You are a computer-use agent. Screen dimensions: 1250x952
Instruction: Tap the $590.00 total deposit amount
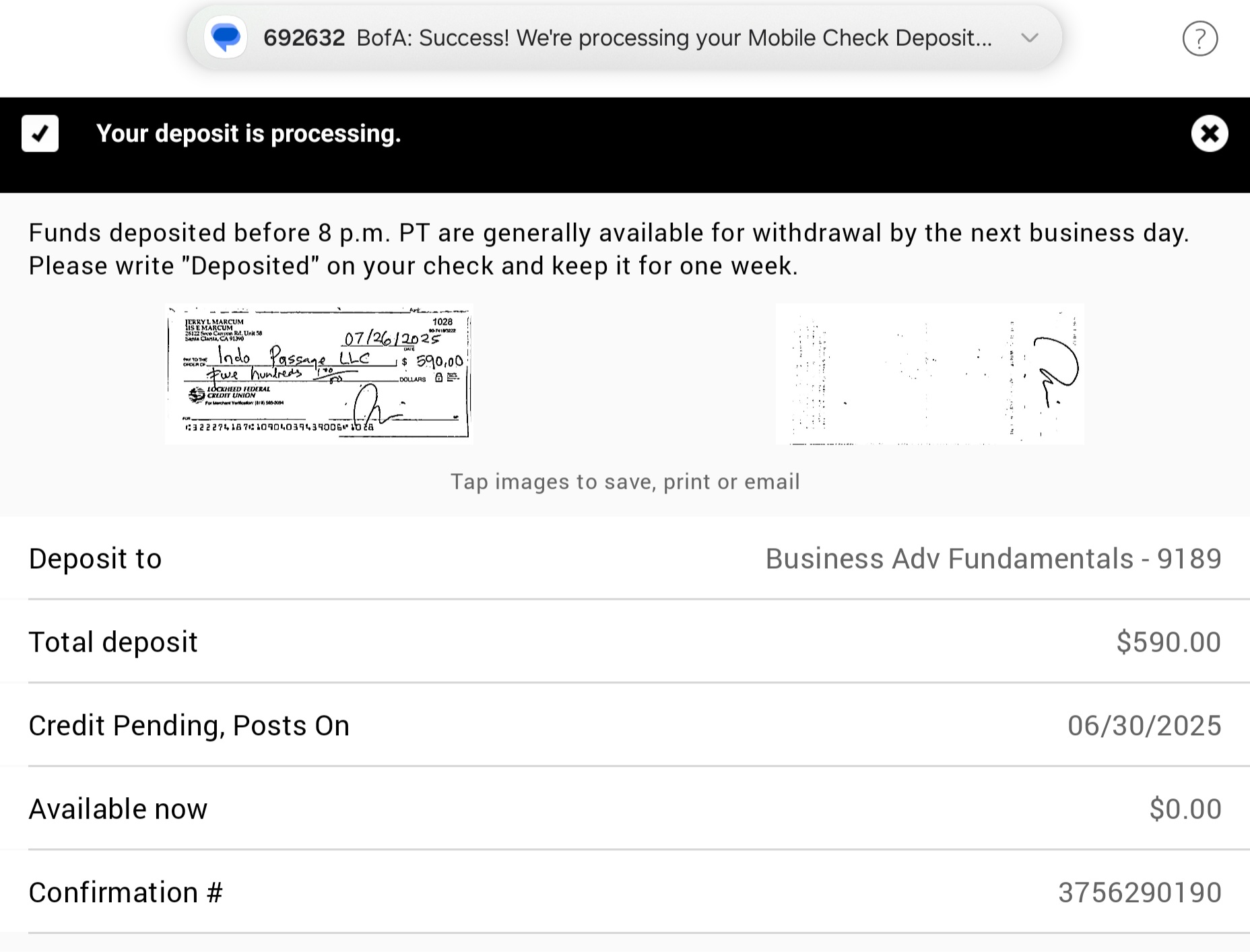[x=1168, y=642]
